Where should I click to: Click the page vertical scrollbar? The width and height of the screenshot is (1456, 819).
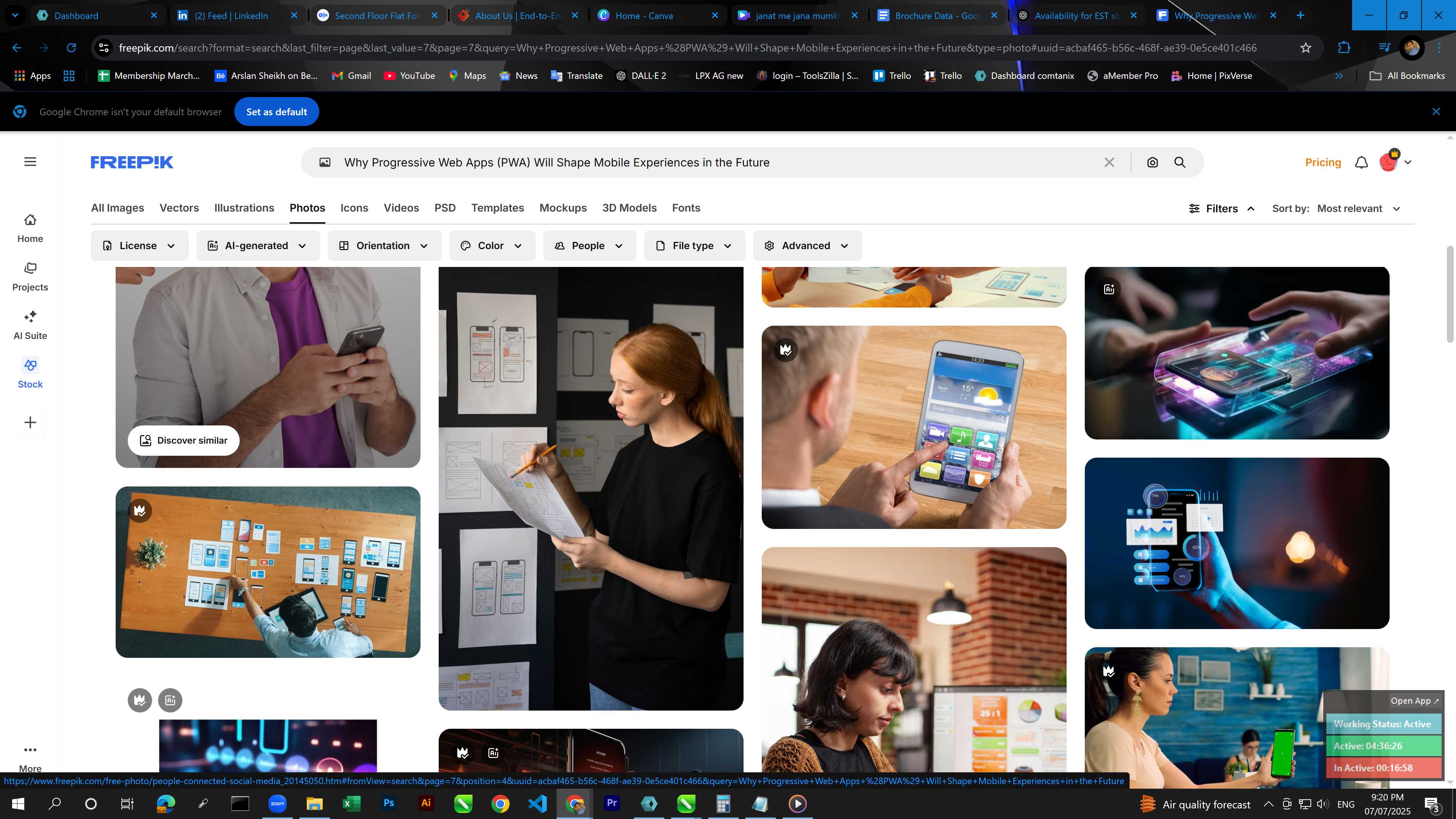pos(1450,294)
